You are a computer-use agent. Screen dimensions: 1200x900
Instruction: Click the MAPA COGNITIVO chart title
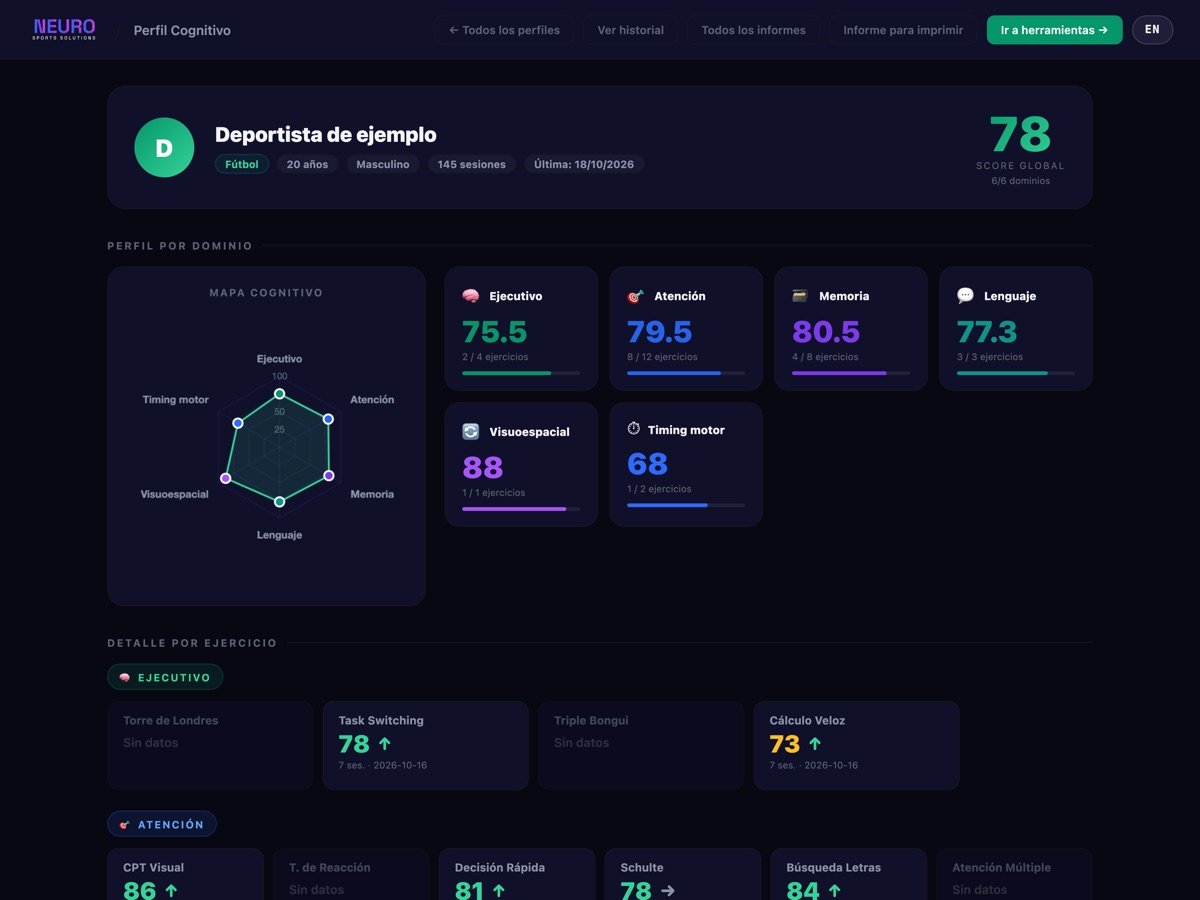click(266, 293)
